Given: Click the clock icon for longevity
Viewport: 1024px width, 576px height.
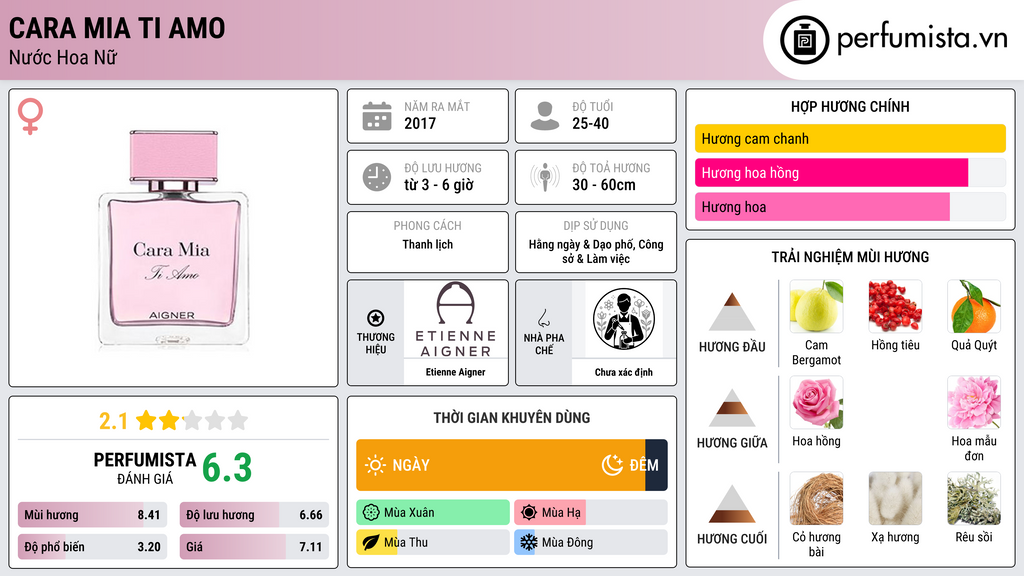Looking at the screenshot, I should 377,177.
